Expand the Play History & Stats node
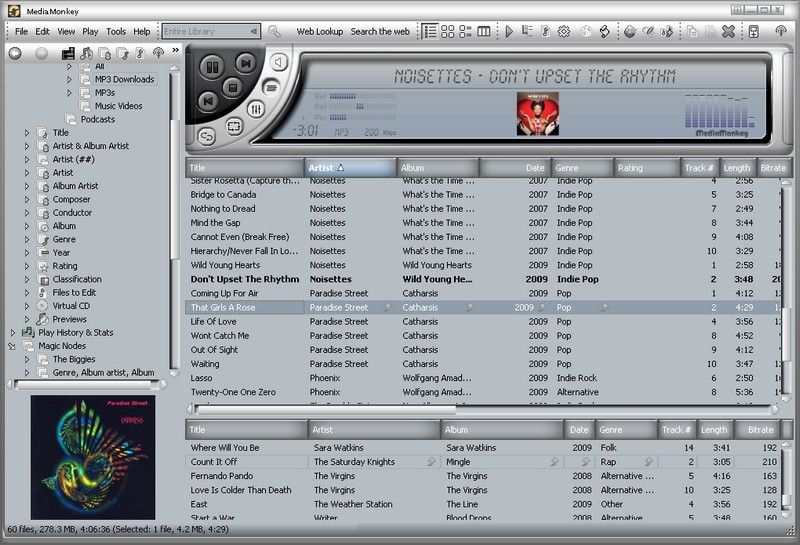The width and height of the screenshot is (800, 545). click(x=13, y=332)
